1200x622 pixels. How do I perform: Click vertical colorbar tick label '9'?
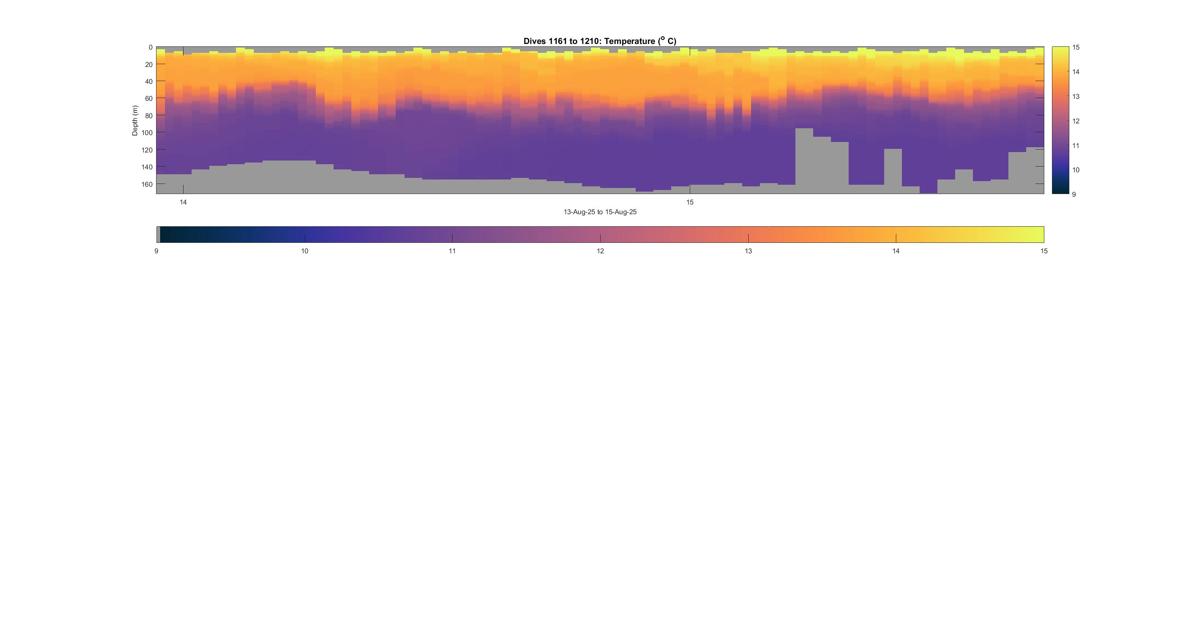tap(1074, 194)
